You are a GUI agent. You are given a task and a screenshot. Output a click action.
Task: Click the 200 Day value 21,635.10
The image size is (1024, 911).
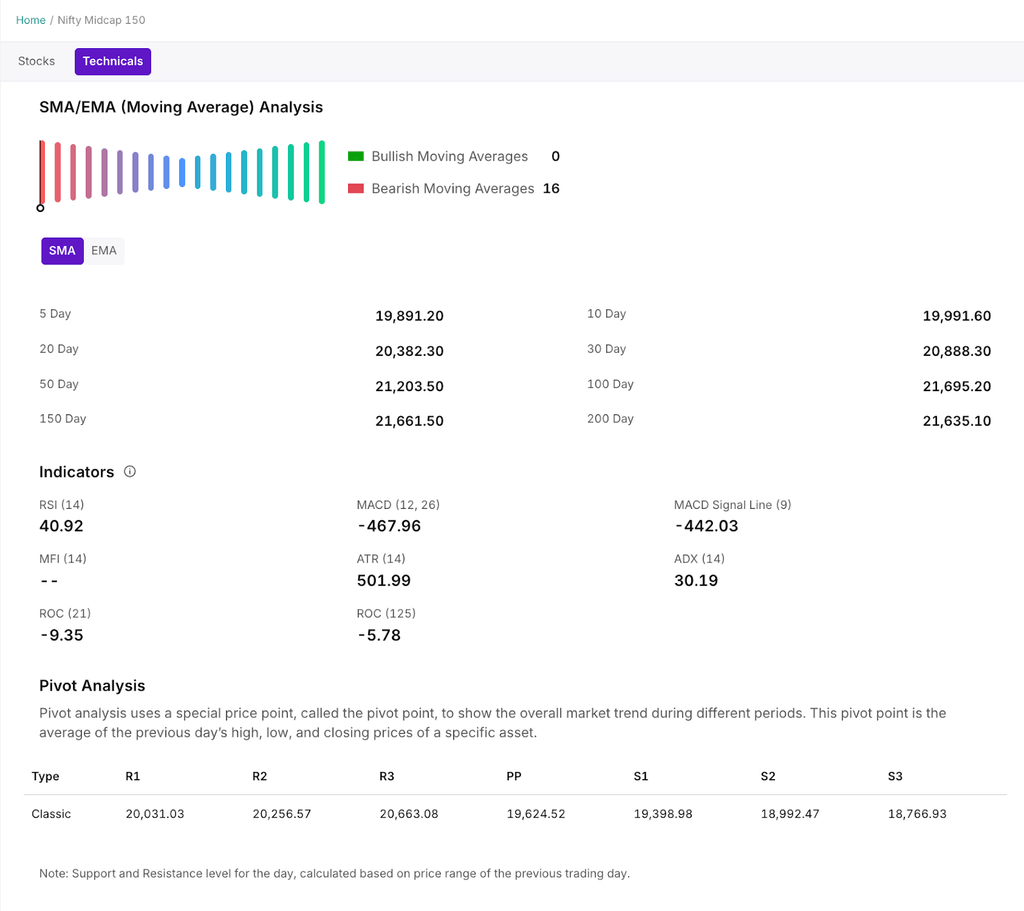click(x=956, y=421)
